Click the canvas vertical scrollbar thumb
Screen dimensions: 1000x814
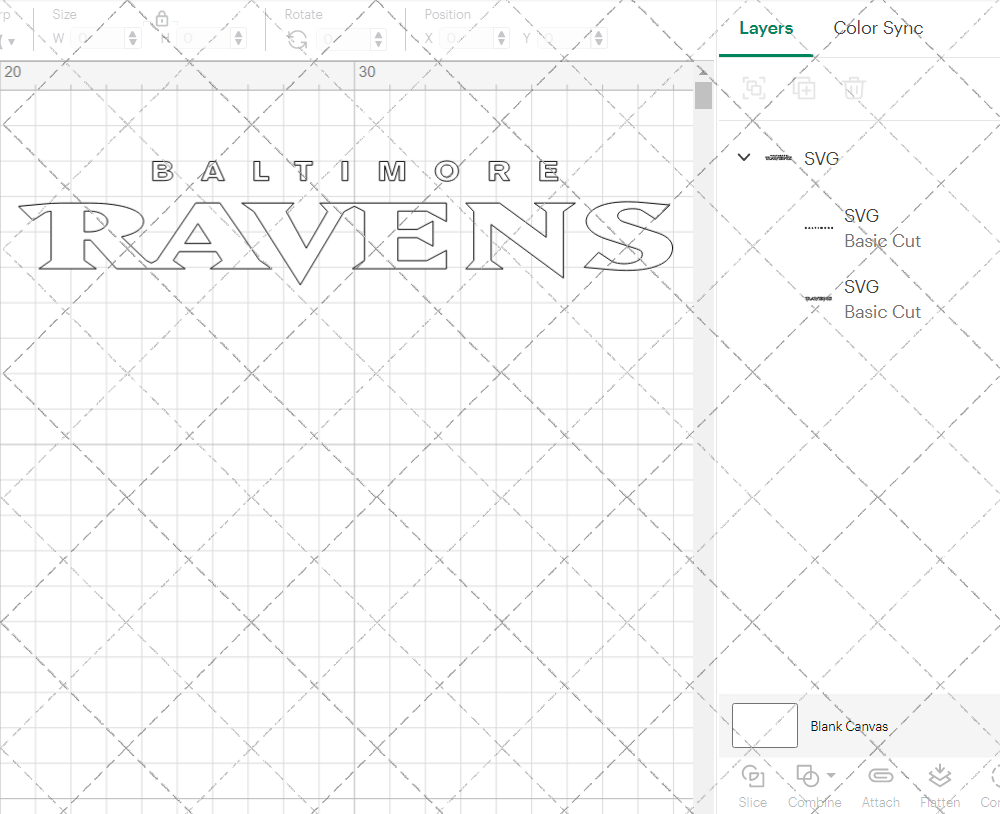(x=703, y=96)
